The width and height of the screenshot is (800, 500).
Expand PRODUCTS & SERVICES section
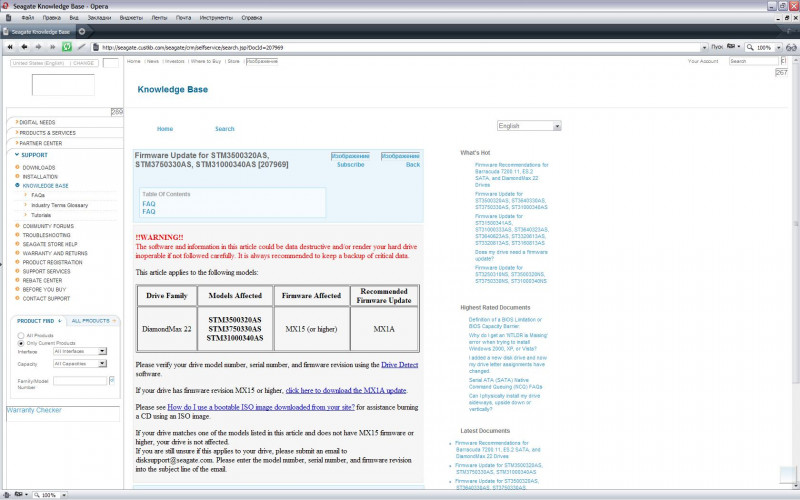(x=45, y=133)
